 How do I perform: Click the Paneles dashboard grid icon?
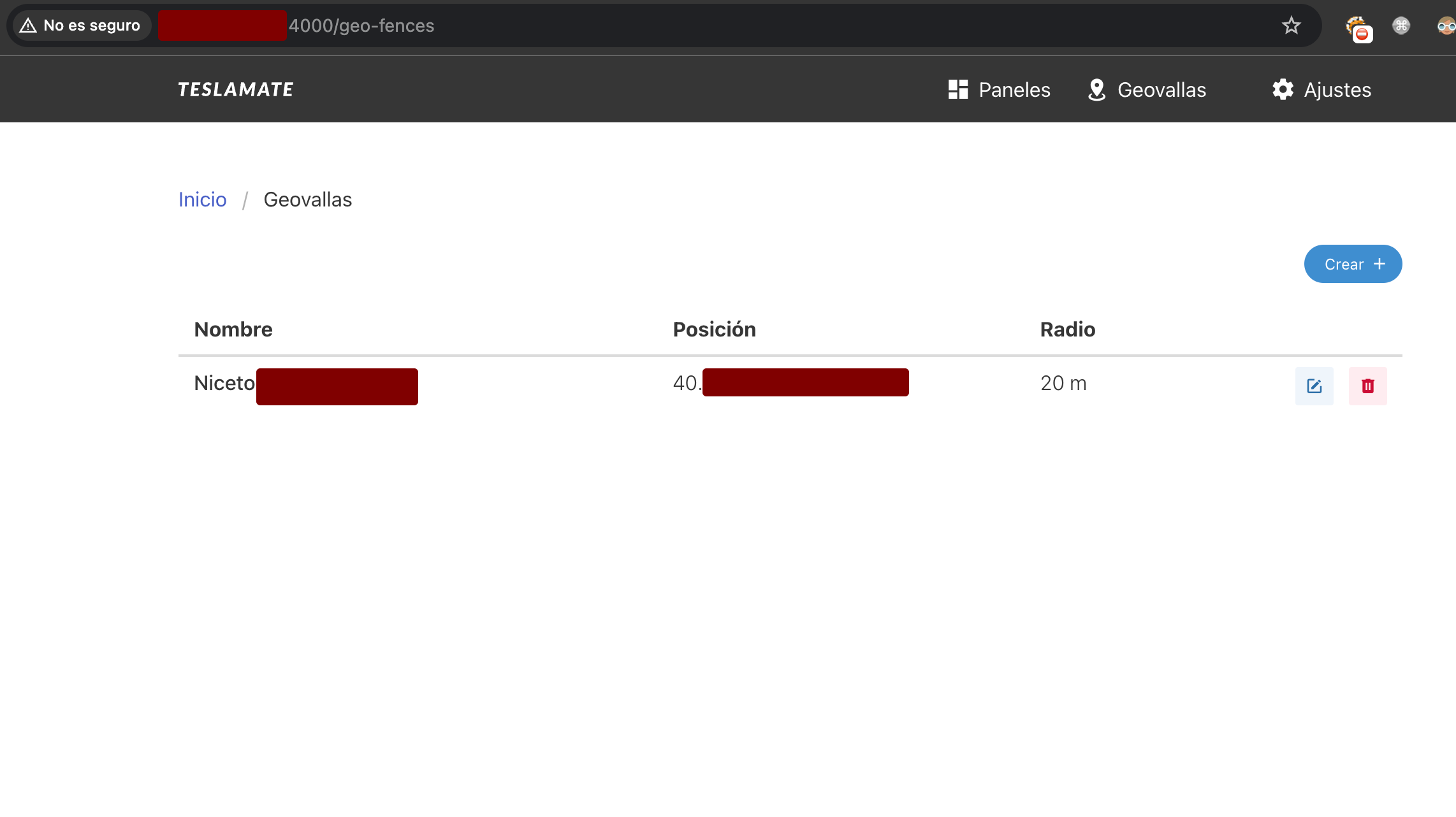point(958,89)
